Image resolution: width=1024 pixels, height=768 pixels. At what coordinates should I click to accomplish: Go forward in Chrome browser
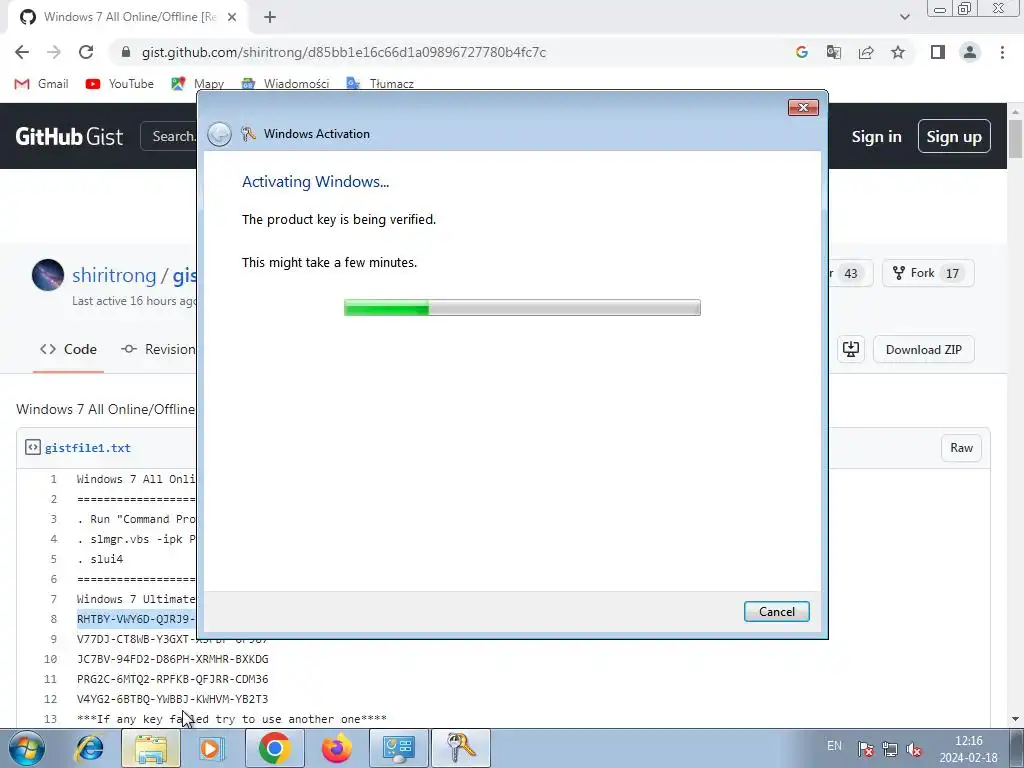(54, 52)
